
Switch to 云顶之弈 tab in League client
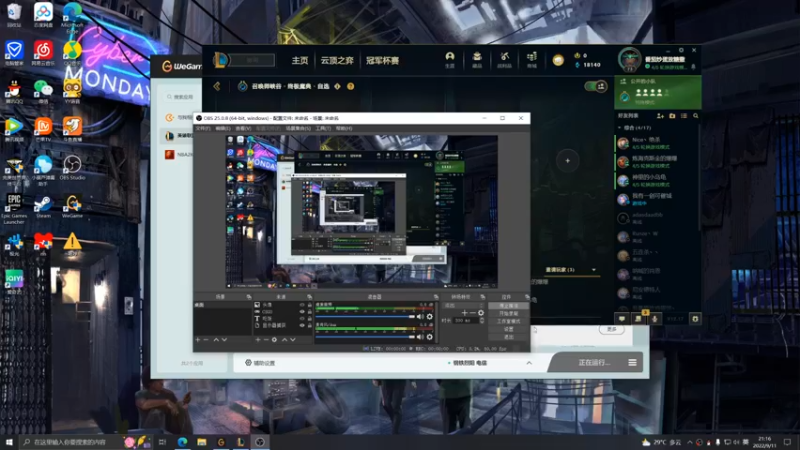click(337, 60)
